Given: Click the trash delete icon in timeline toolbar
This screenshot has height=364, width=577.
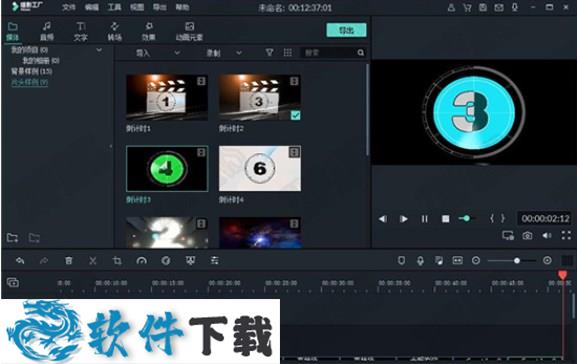Looking at the screenshot, I should coord(68,261).
